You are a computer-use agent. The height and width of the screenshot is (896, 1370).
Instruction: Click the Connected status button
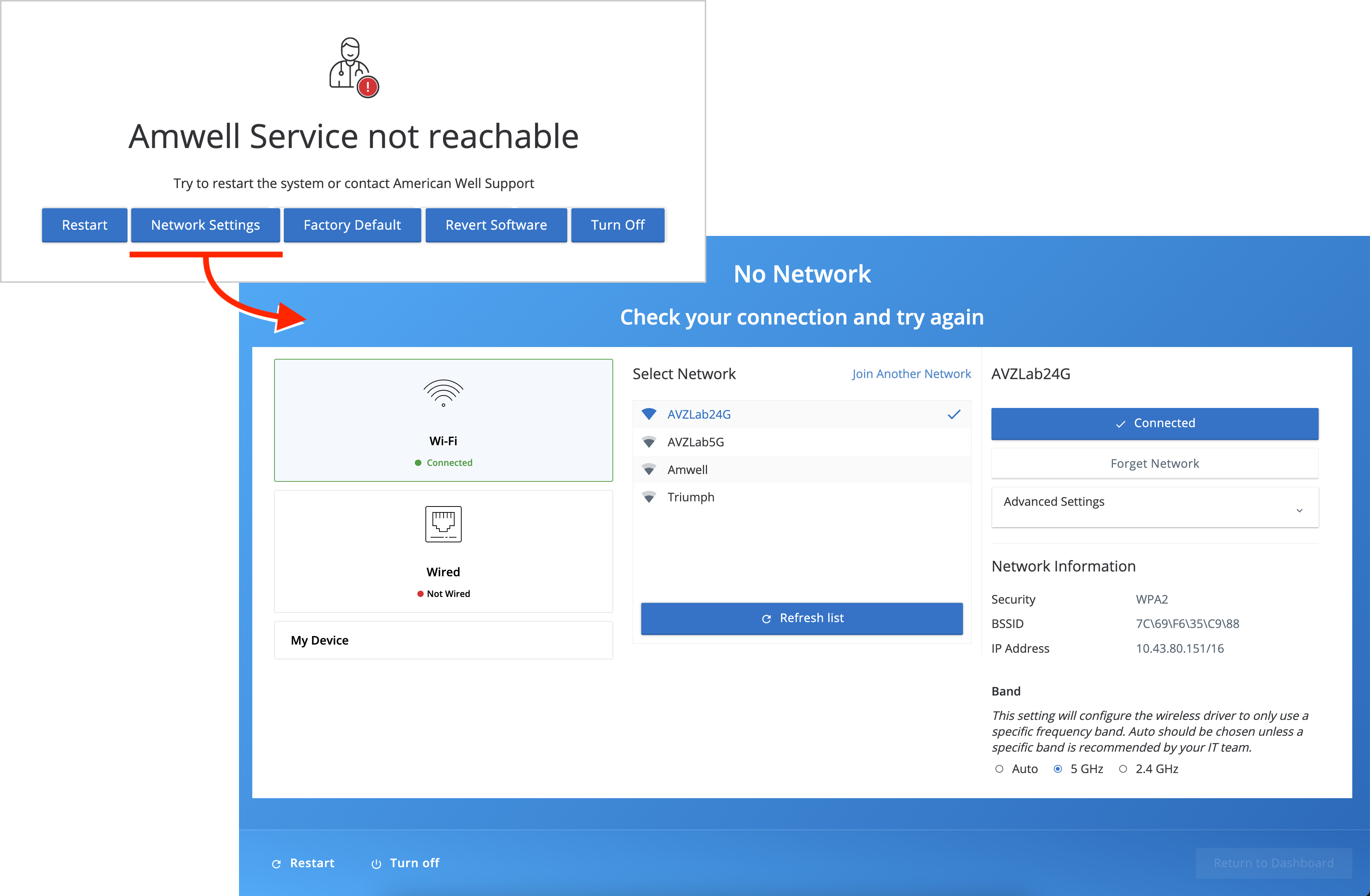1155,423
